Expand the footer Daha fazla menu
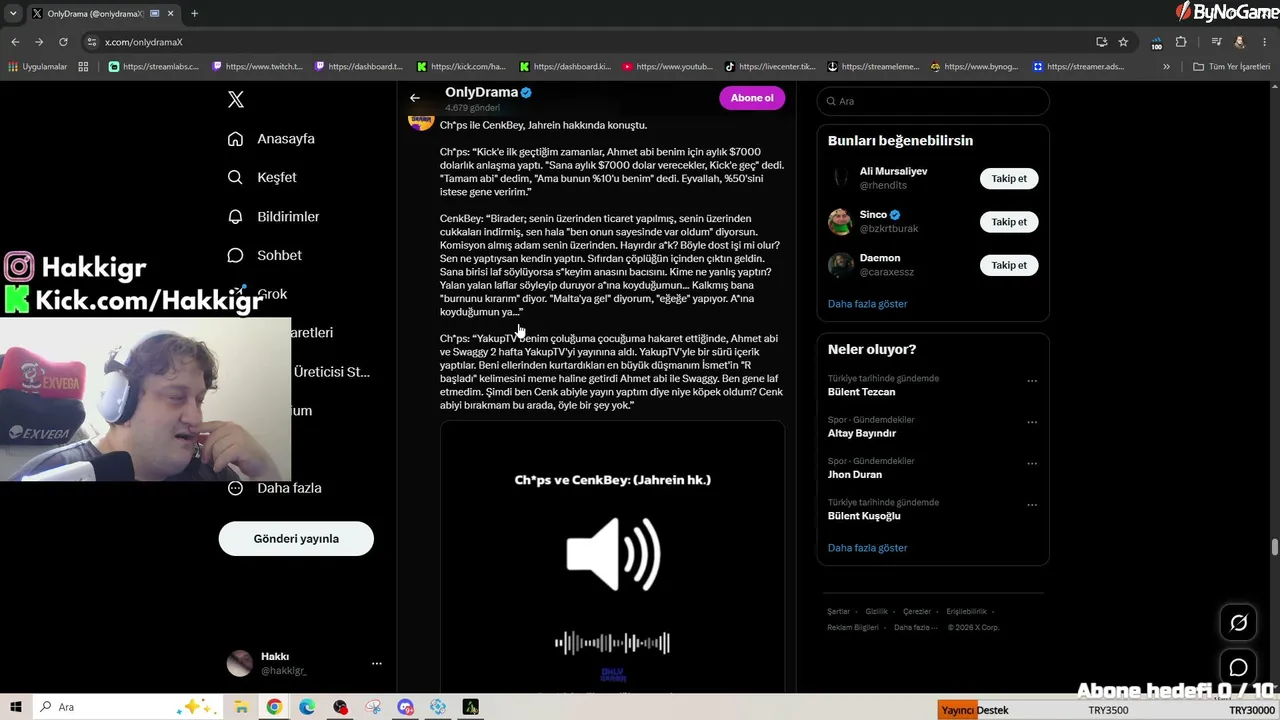This screenshot has width=1280, height=720. pos(914,627)
